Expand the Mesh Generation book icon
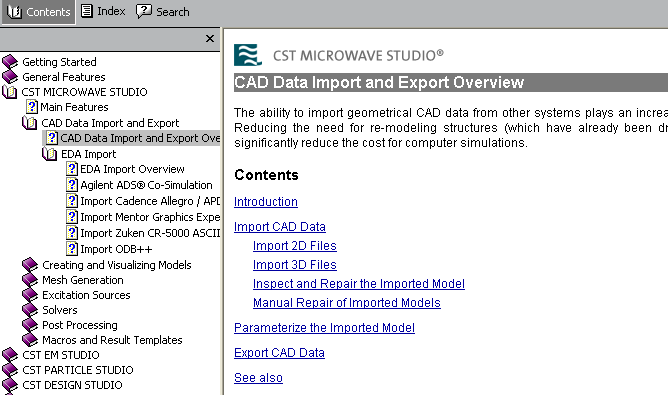 click(x=30, y=280)
